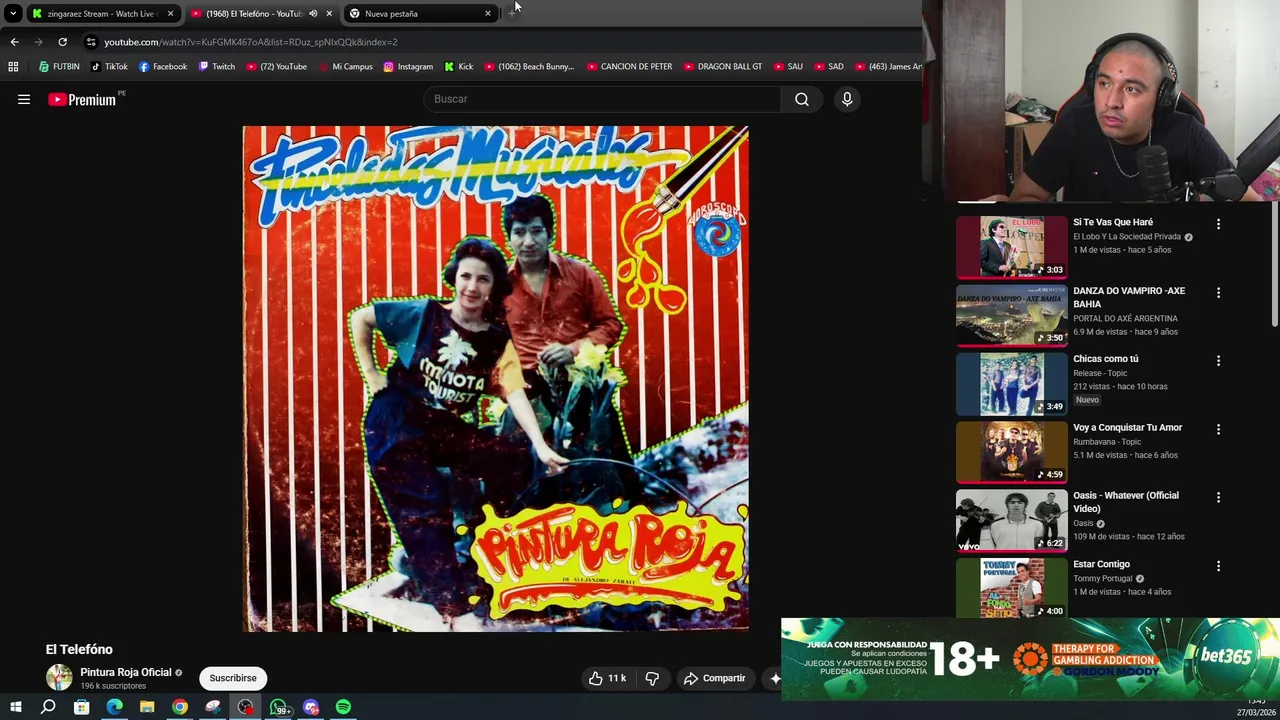This screenshot has width=1280, height=720.
Task: Open options for Si Te Vas Que Haré
Action: (1218, 224)
